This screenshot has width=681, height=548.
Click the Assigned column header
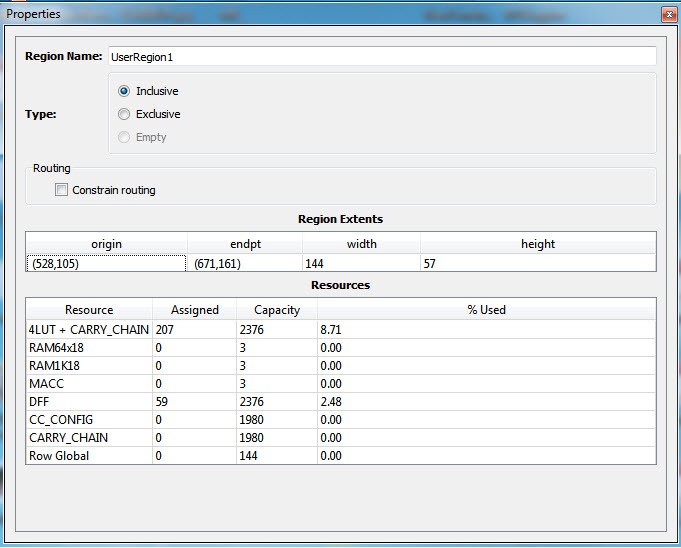194,310
